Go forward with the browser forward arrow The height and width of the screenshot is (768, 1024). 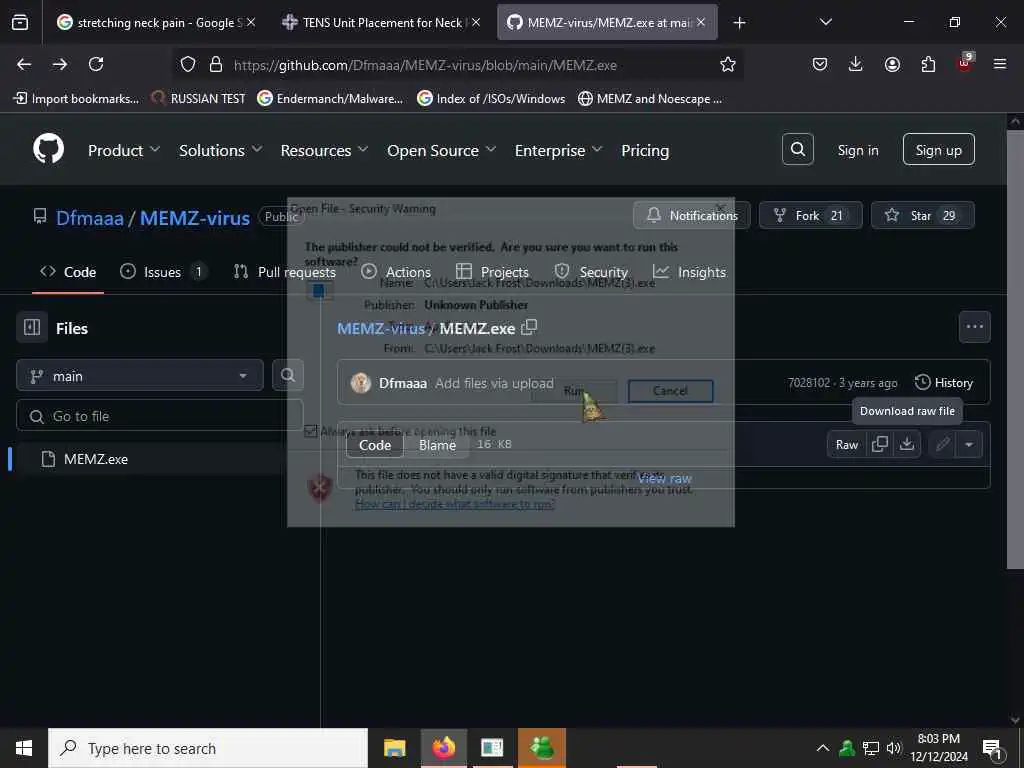point(60,64)
